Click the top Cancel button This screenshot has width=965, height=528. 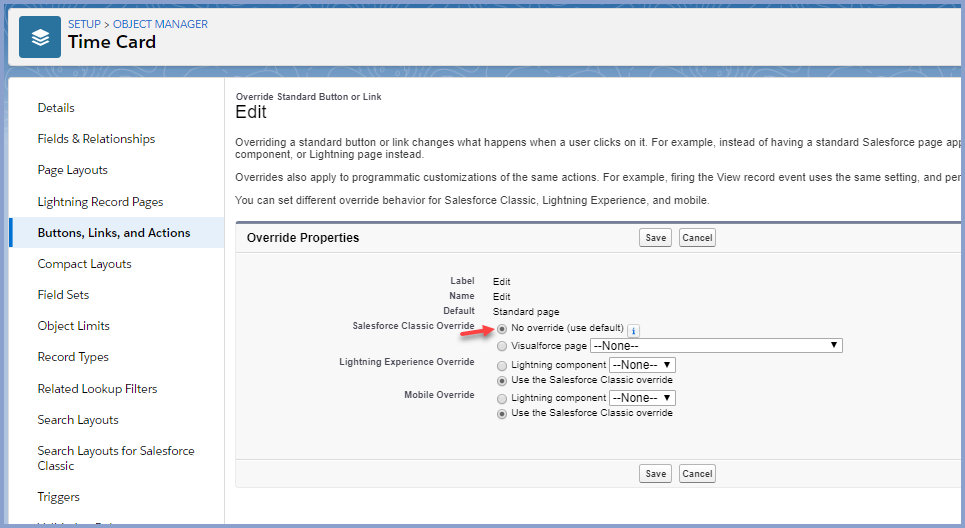(x=697, y=238)
